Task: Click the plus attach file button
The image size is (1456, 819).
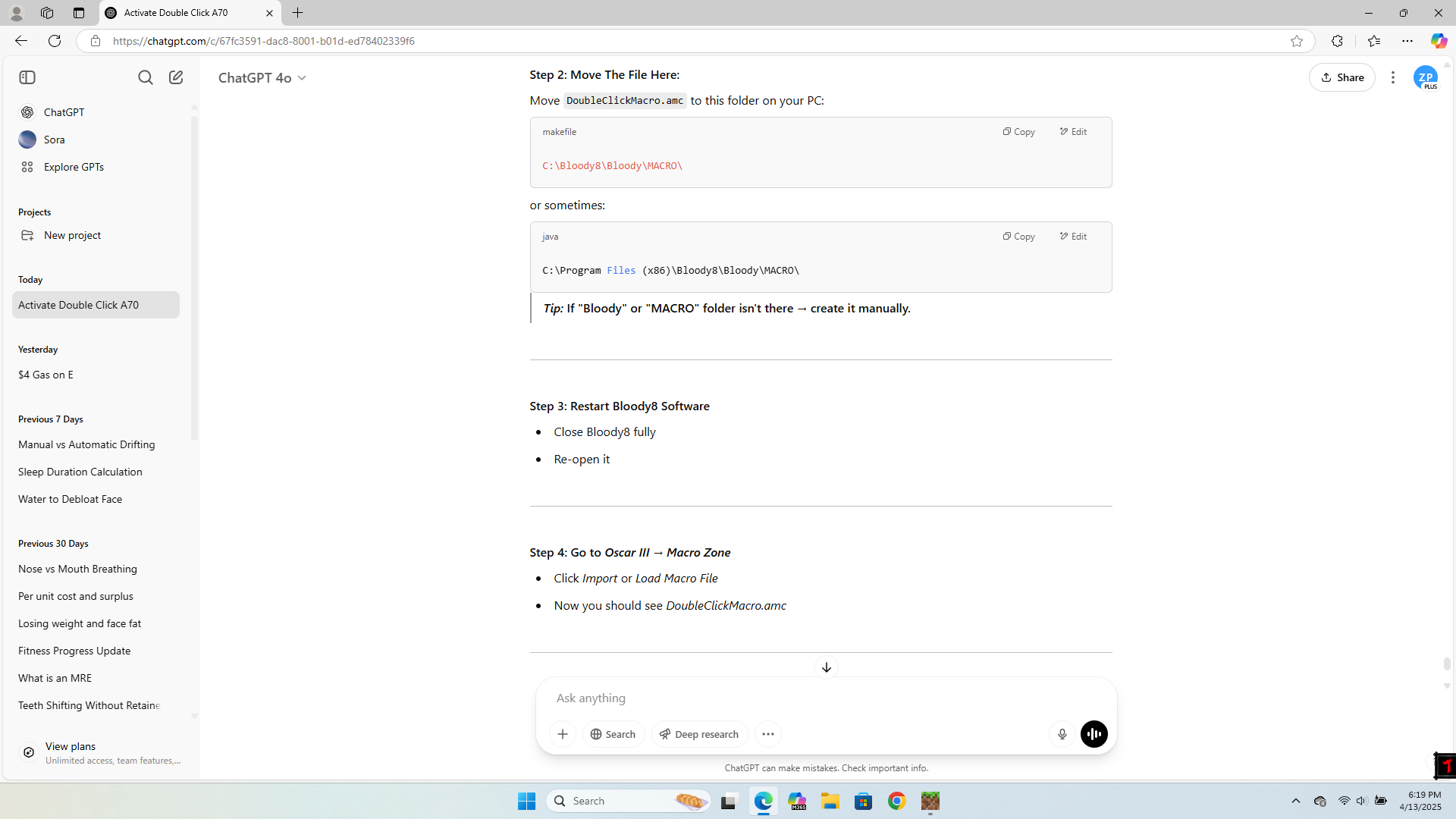Action: point(562,734)
